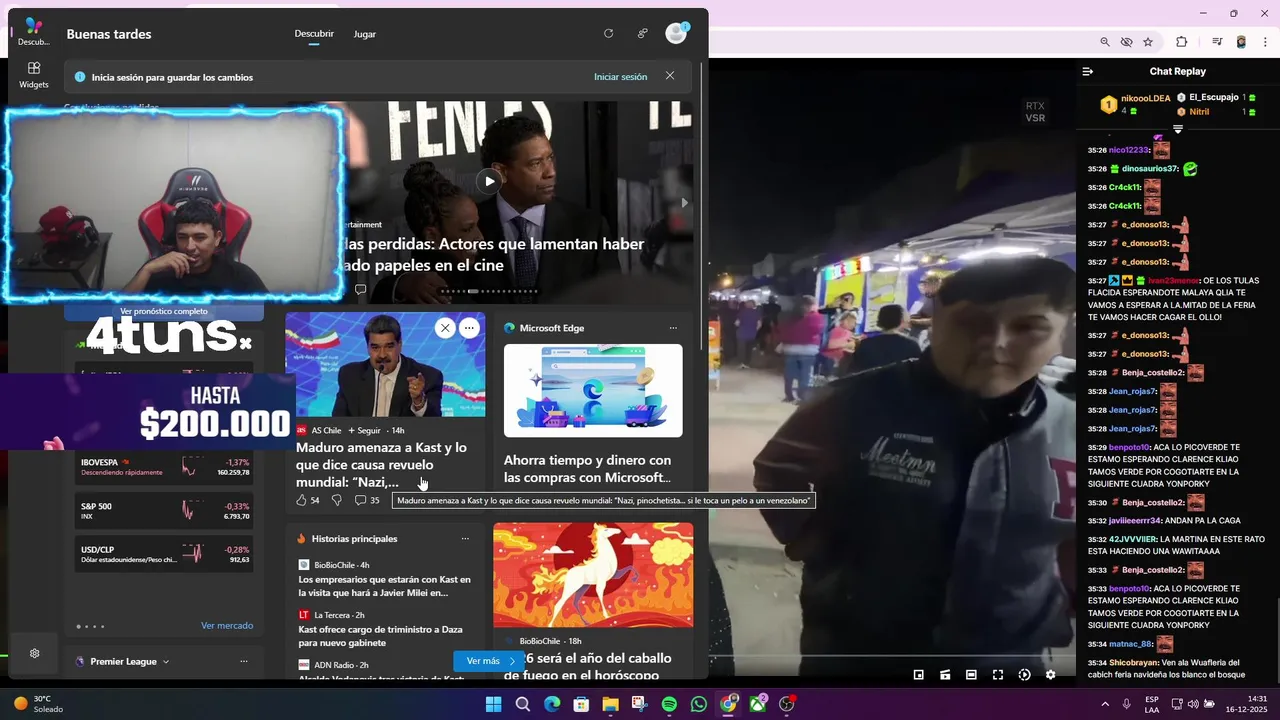Viewport: 1280px width, 720px height.
Task: Switch to the Jugar tab
Action: point(365,34)
